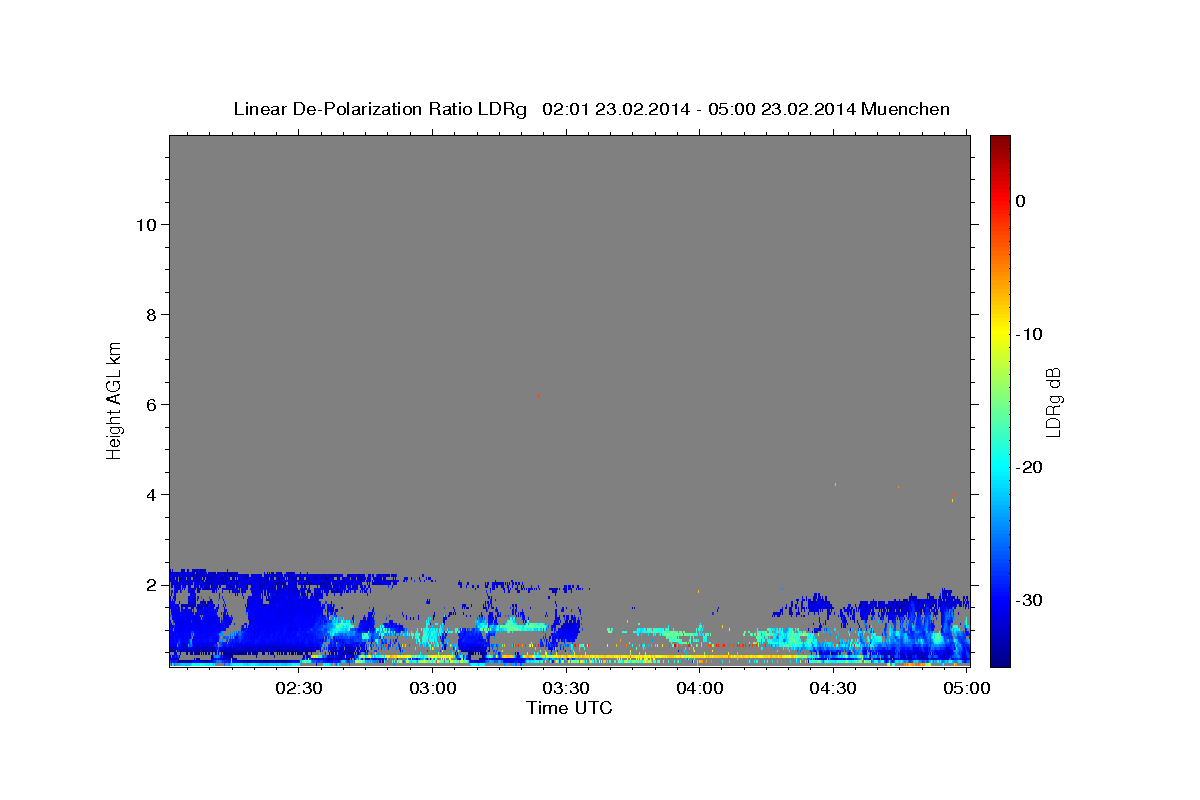Click the 'Height AGL km' y-axis label

[114, 399]
